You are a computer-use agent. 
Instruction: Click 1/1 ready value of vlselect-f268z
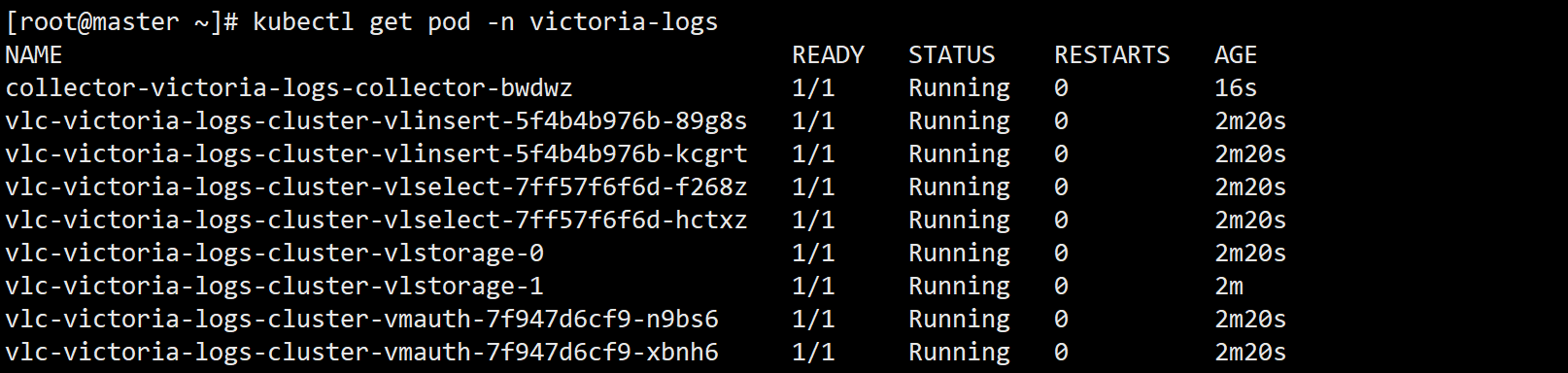pos(814,187)
